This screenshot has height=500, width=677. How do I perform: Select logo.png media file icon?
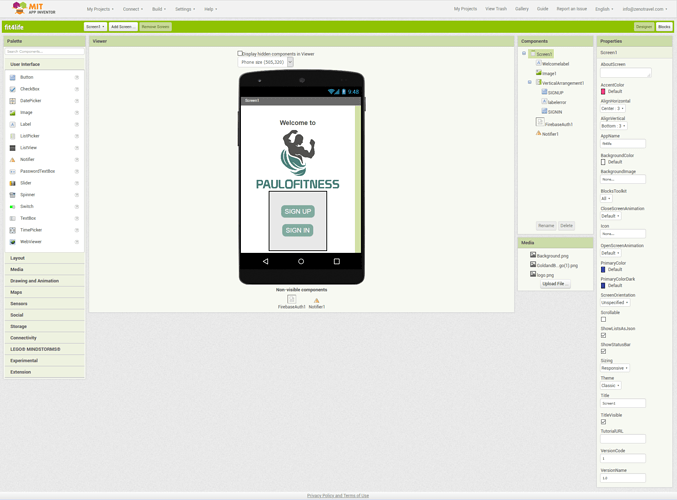[x=533, y=274]
